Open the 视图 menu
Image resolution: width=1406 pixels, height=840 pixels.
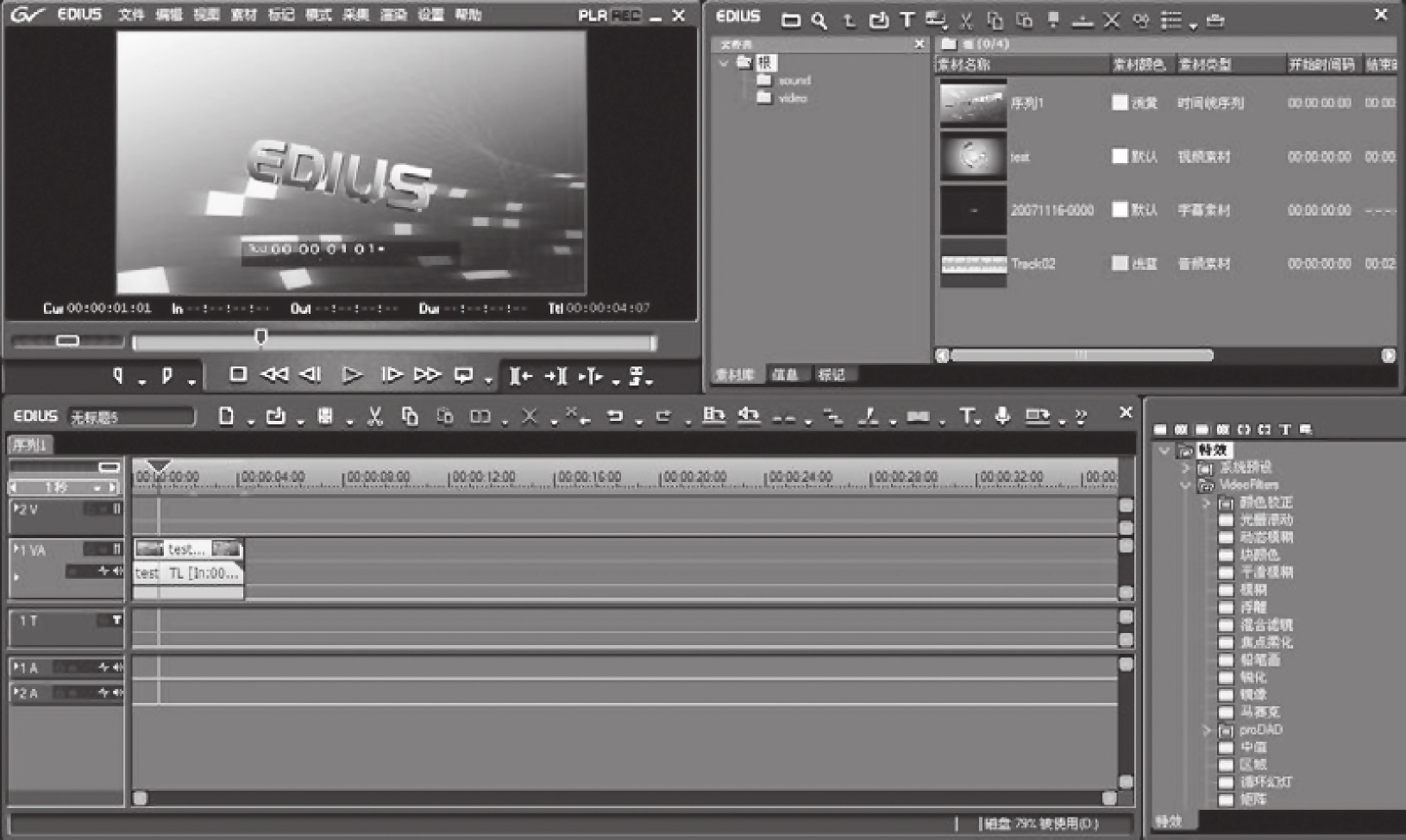coord(206,15)
